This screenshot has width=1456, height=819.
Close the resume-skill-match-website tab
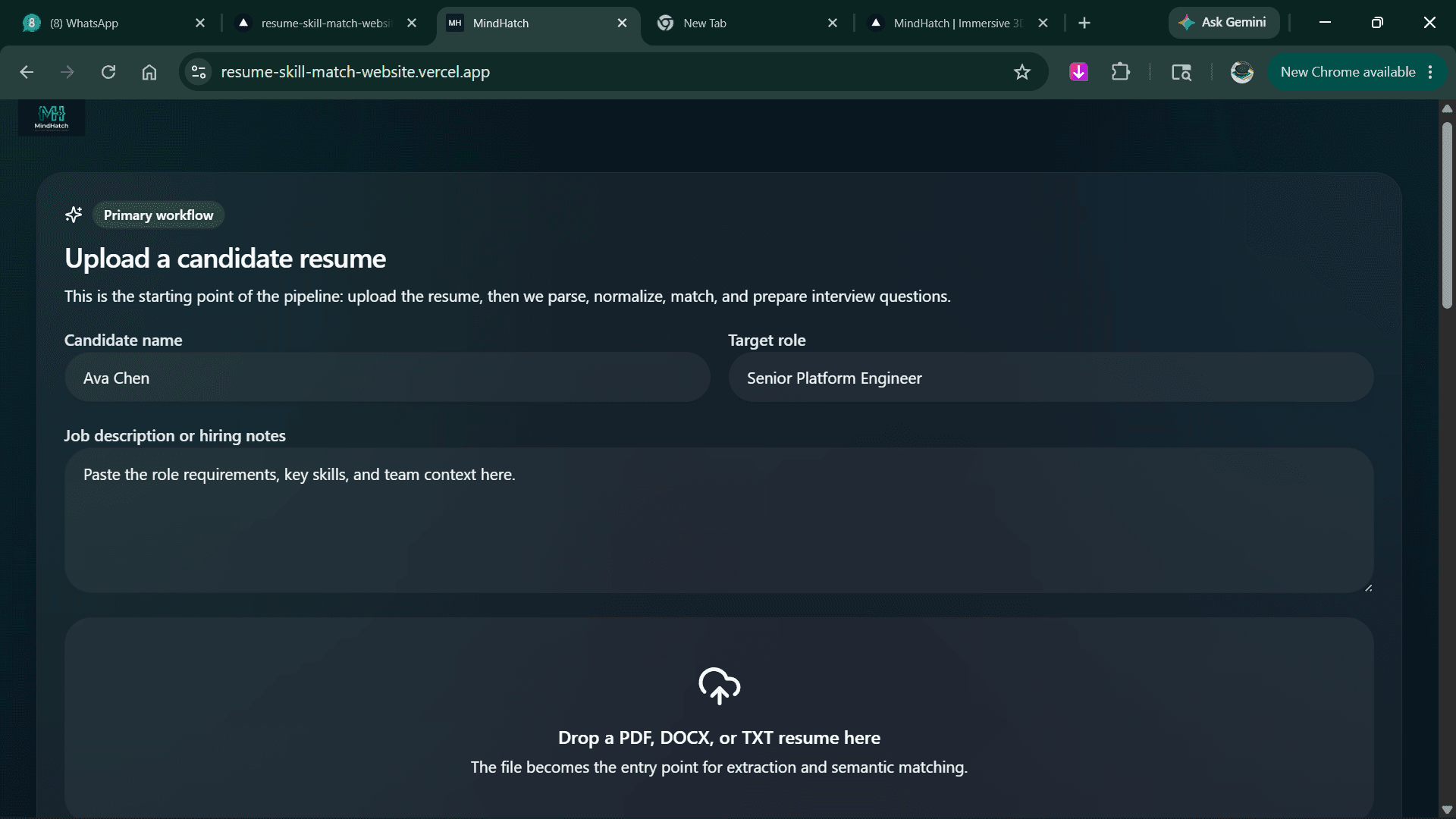coord(412,23)
